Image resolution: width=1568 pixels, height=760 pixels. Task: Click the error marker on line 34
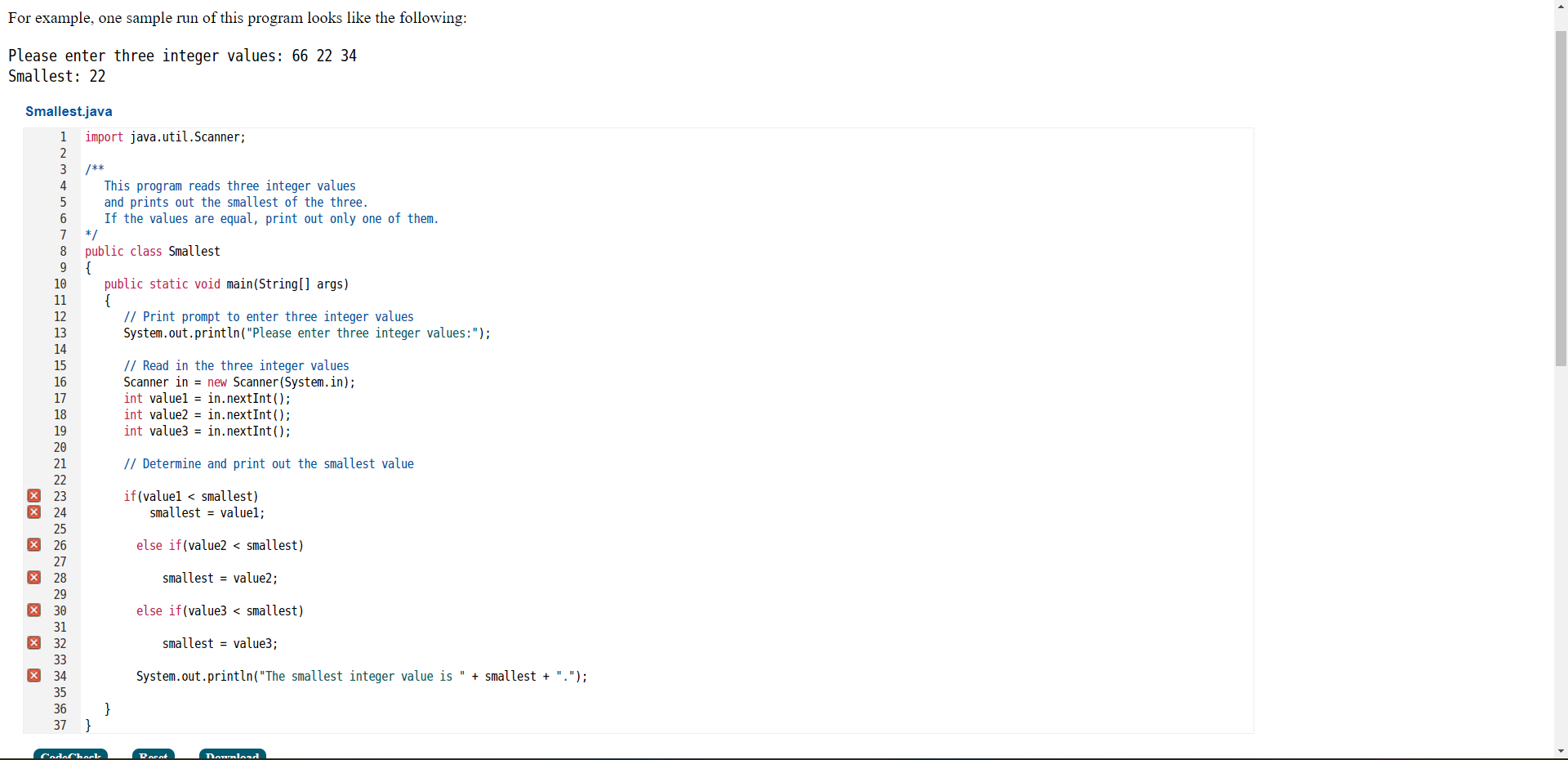tap(33, 675)
